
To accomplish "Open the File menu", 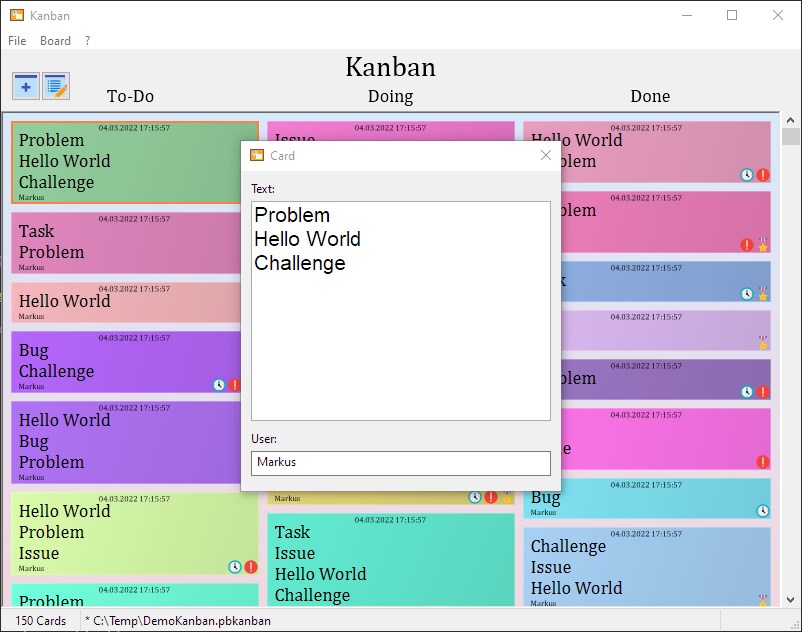I will tap(17, 40).
